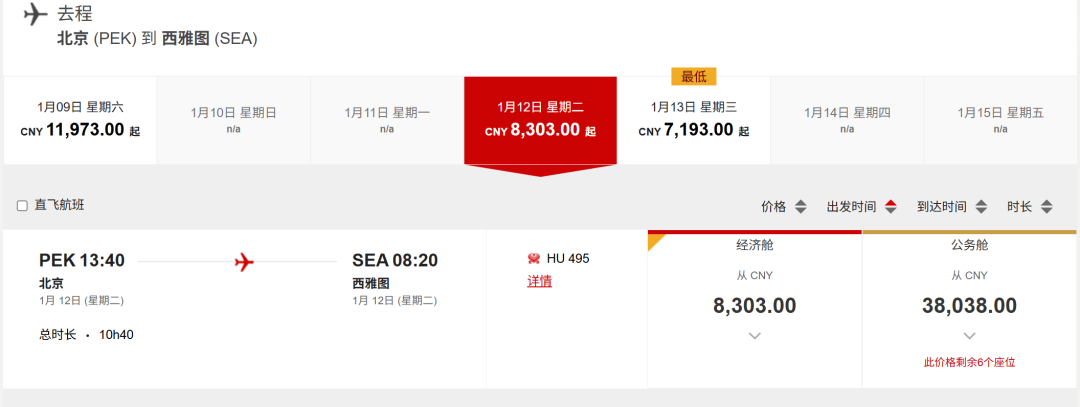Click the 时长 sort label
1080x407 pixels.
pyautogui.click(x=1019, y=206)
